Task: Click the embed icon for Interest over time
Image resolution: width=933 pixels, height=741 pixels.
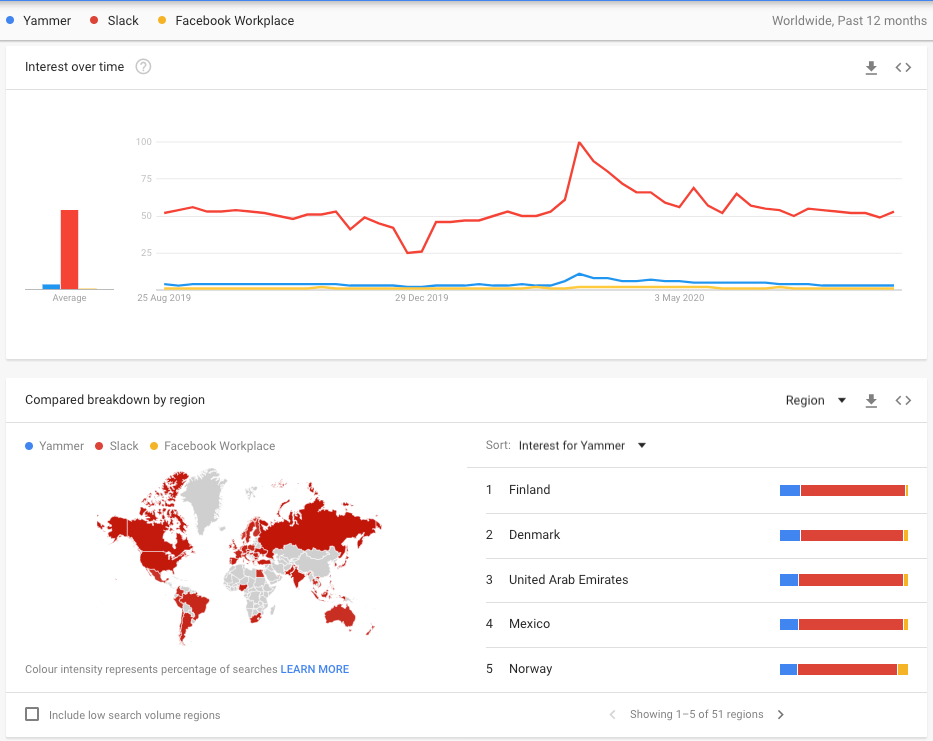Action: click(903, 67)
